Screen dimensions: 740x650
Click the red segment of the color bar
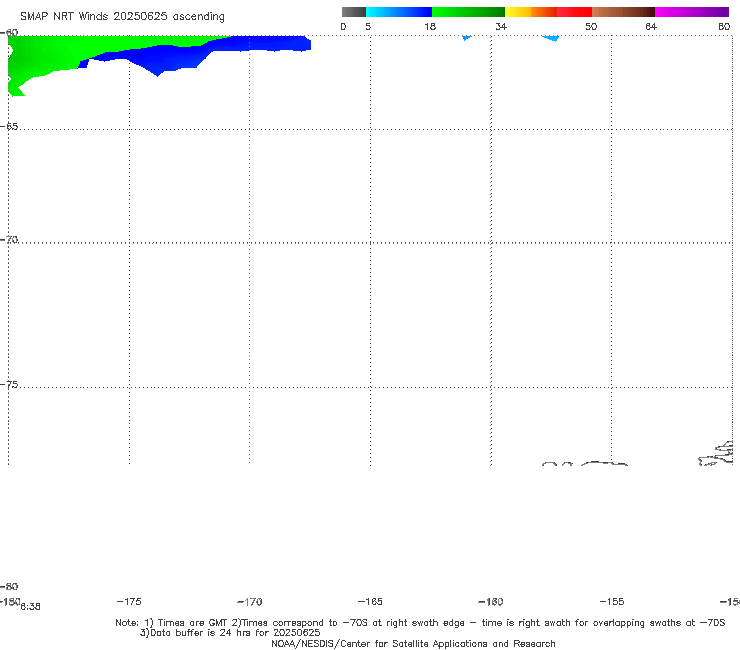coord(574,12)
